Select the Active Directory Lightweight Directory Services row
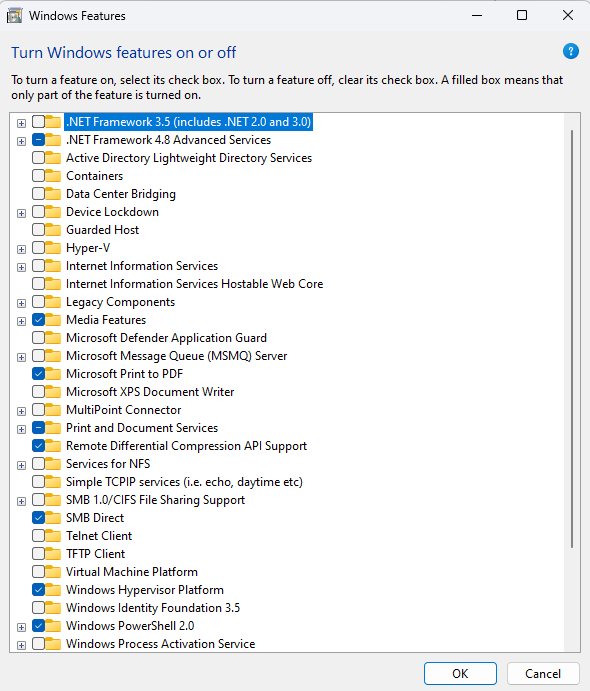This screenshot has height=691, width=590. pos(189,158)
